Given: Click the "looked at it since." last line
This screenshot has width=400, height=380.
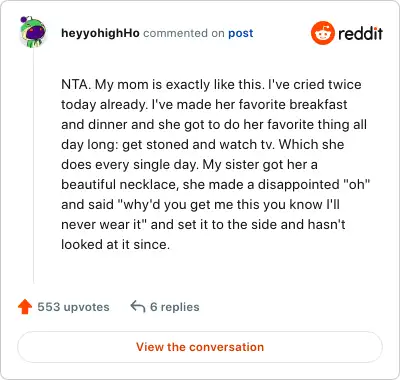Looking at the screenshot, I should 116,244.
